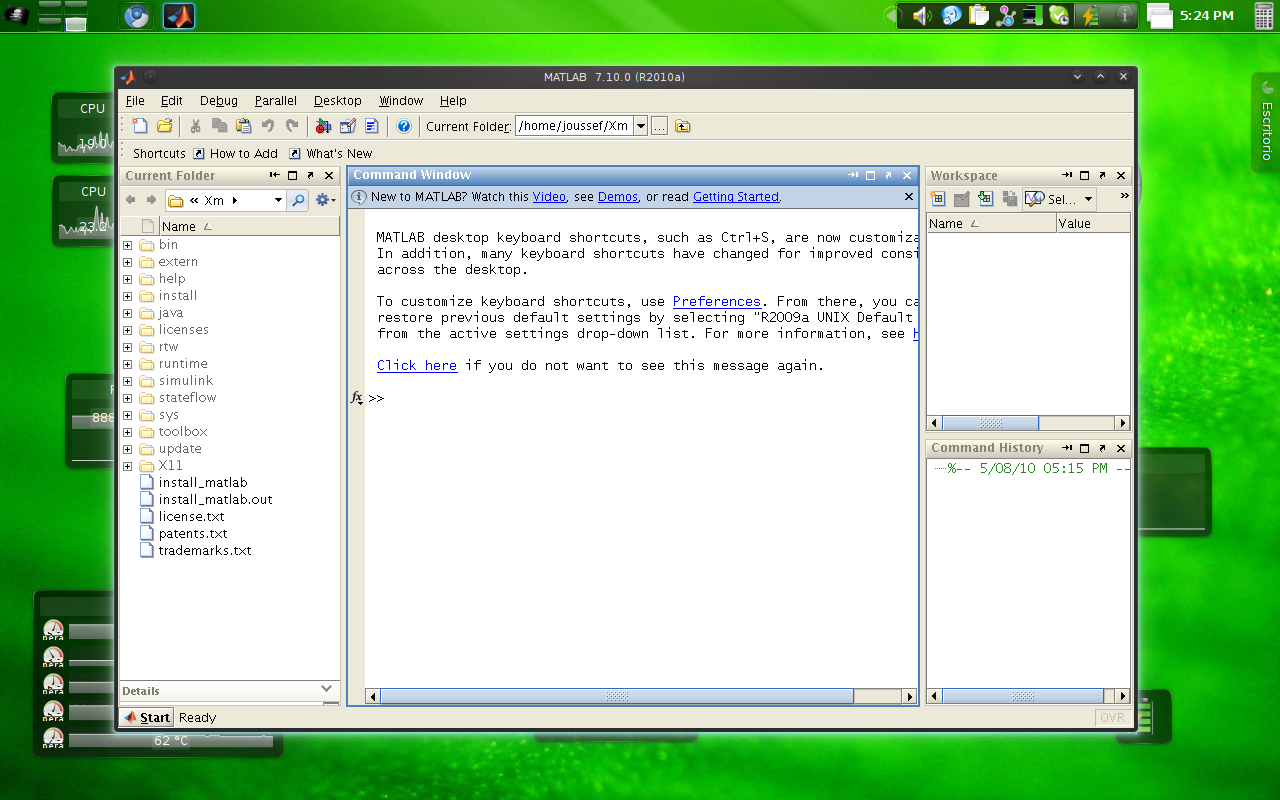This screenshot has height=800, width=1280.
Task: Click the Current Folder search magnifier icon
Action: (298, 200)
